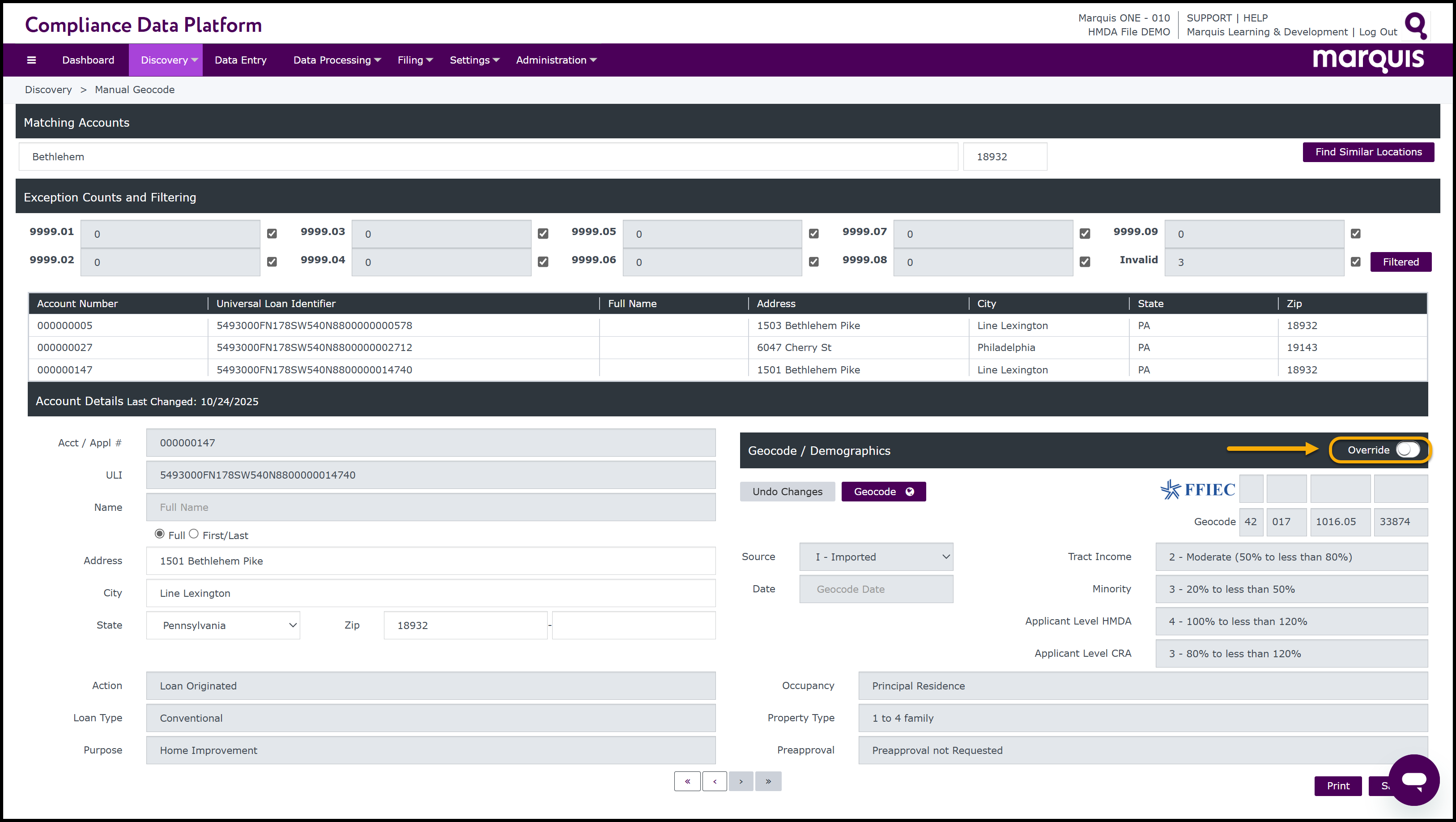Expand the Data Processing menu
Image resolution: width=1456 pixels, height=822 pixels.
coord(337,60)
